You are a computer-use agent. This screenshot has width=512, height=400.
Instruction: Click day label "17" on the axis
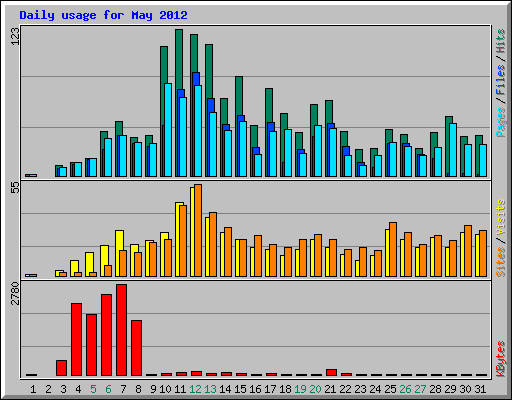click(x=270, y=389)
